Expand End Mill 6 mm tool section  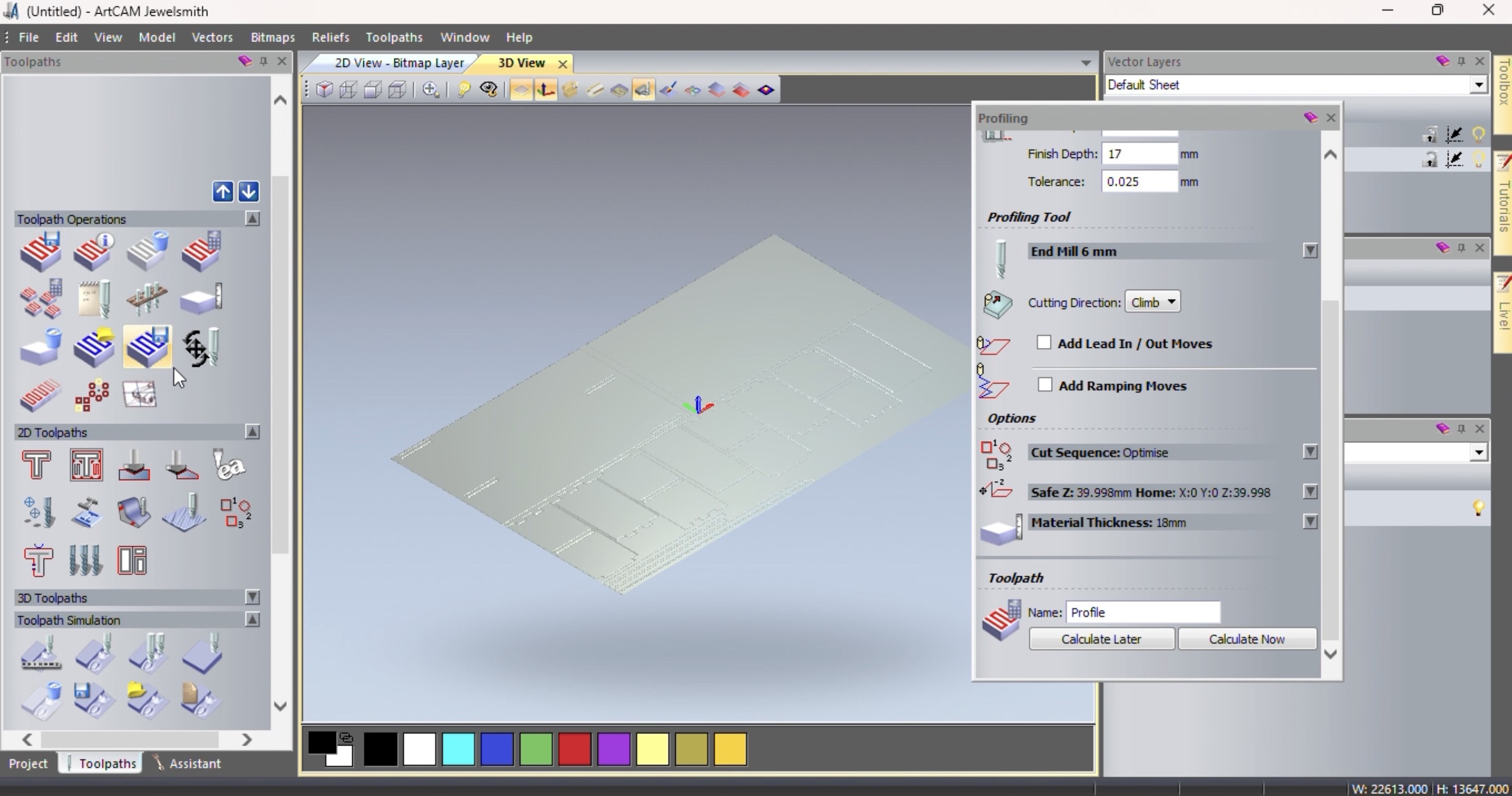[x=1309, y=251]
